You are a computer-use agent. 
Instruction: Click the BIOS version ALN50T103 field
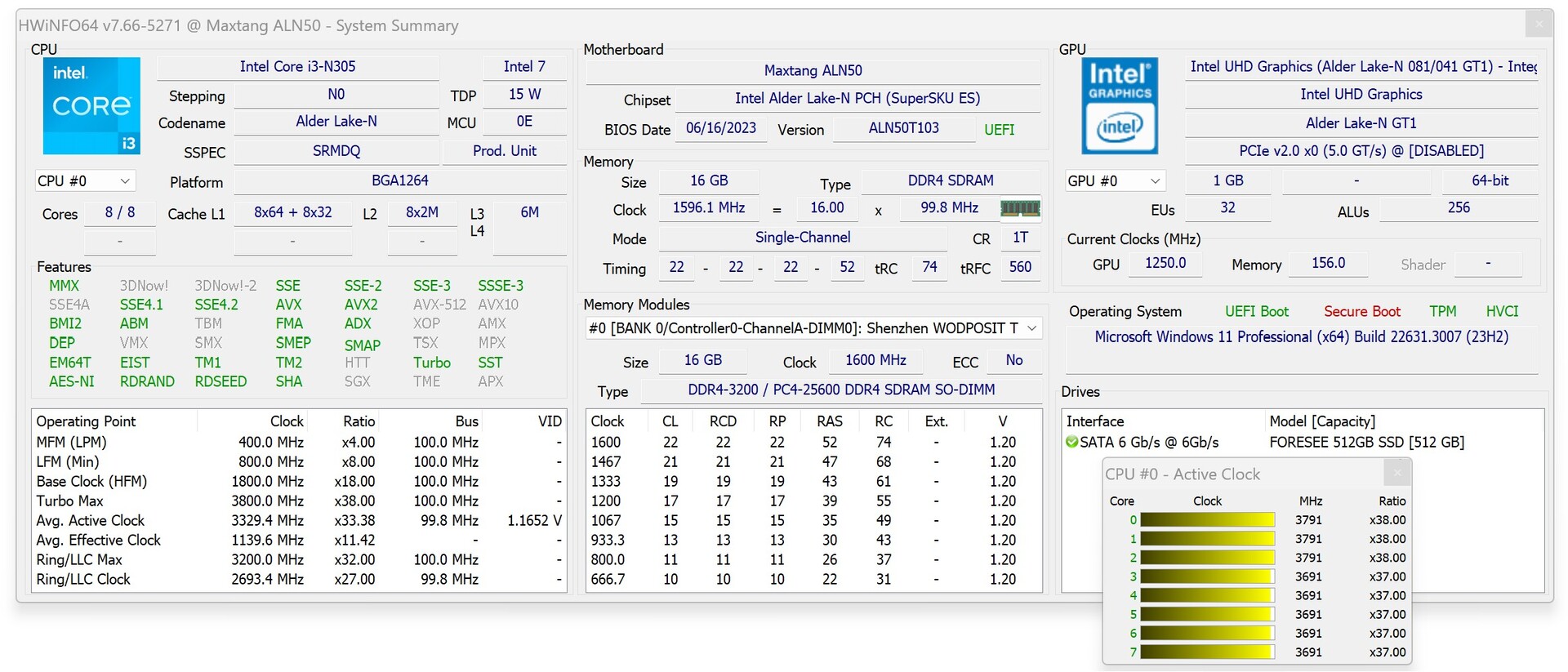click(903, 128)
